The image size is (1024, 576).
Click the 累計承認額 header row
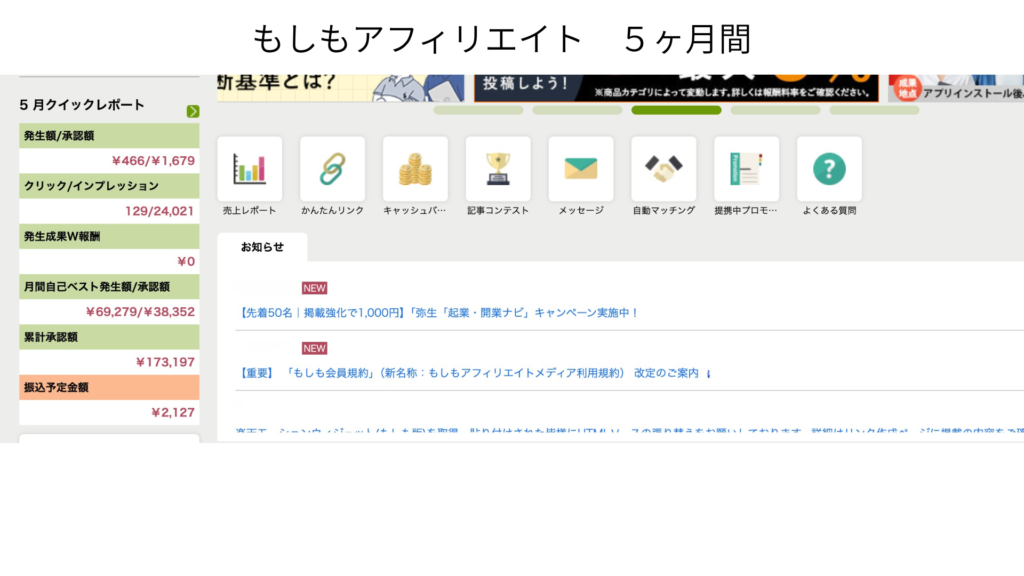[x=109, y=337]
